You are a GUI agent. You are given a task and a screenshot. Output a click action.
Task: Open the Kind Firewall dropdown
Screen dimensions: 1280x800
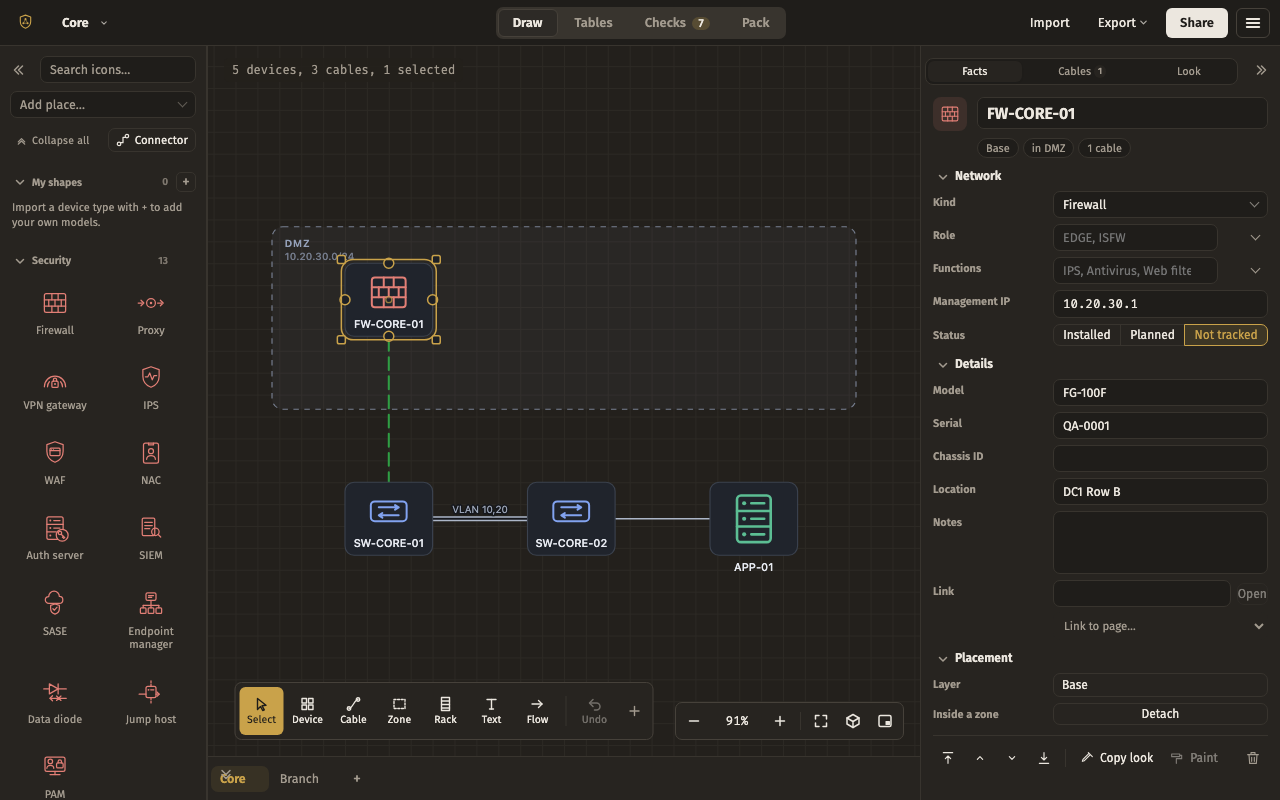(1160, 204)
